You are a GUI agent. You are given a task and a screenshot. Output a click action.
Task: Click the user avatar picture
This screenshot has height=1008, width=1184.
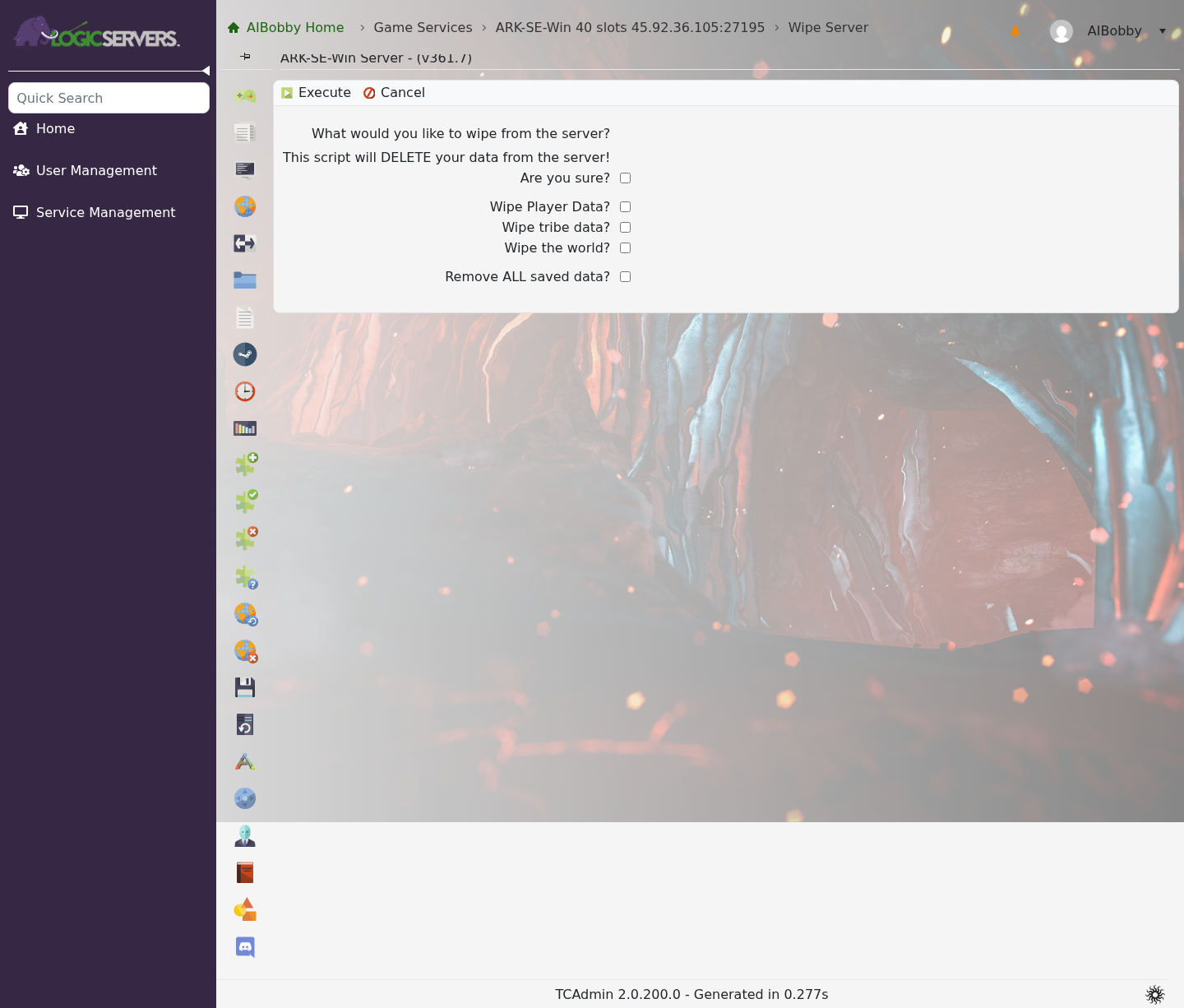point(1061,31)
